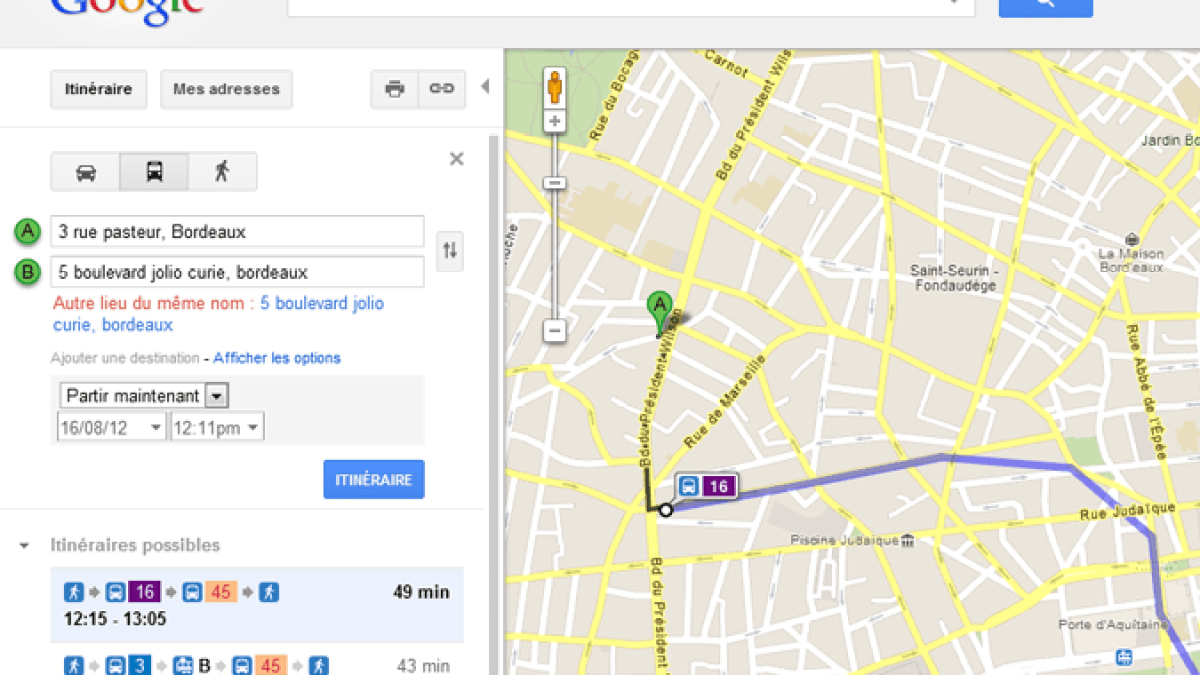Click the Street View pegman
Viewport: 1200px width, 675px height.
555,88
